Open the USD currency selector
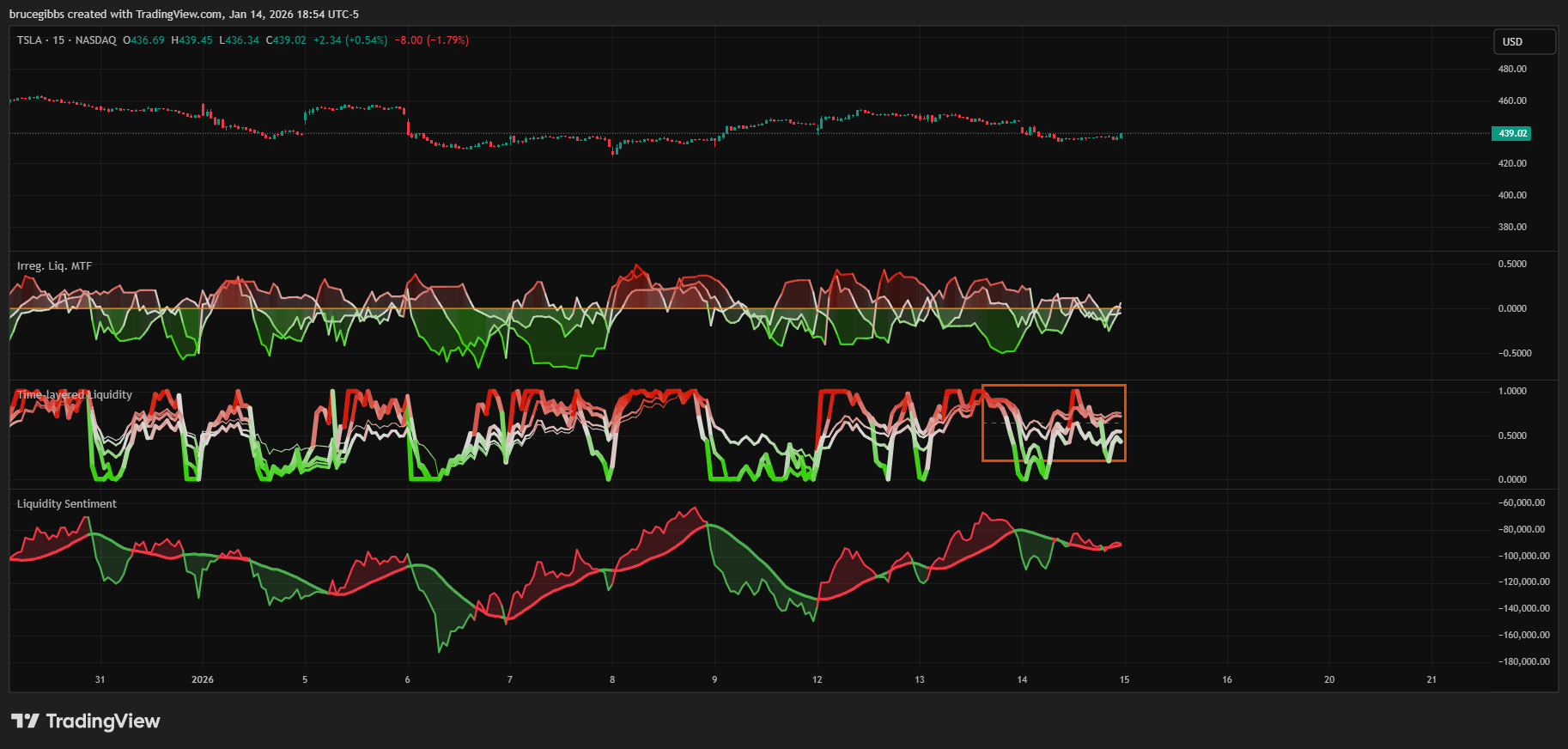This screenshot has height=749, width=1568. click(x=1523, y=41)
